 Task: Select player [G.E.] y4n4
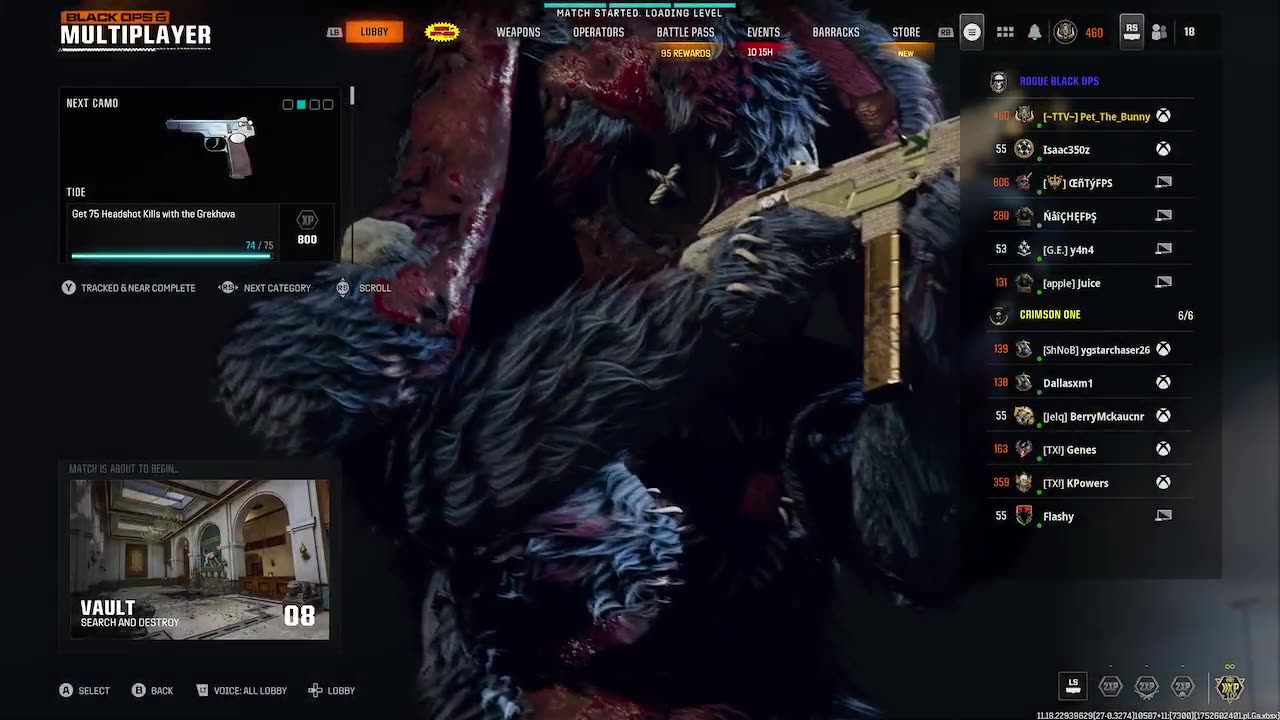tap(1089, 249)
